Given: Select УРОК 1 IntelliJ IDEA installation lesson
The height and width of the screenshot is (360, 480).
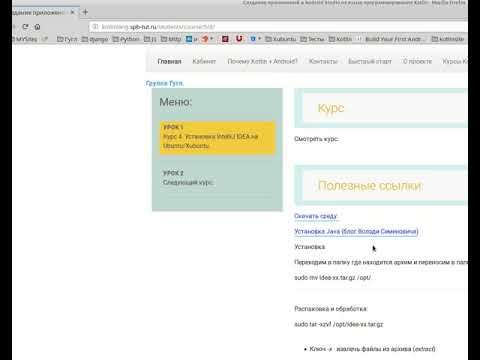Looking at the screenshot, I should pyautogui.click(x=217, y=137).
